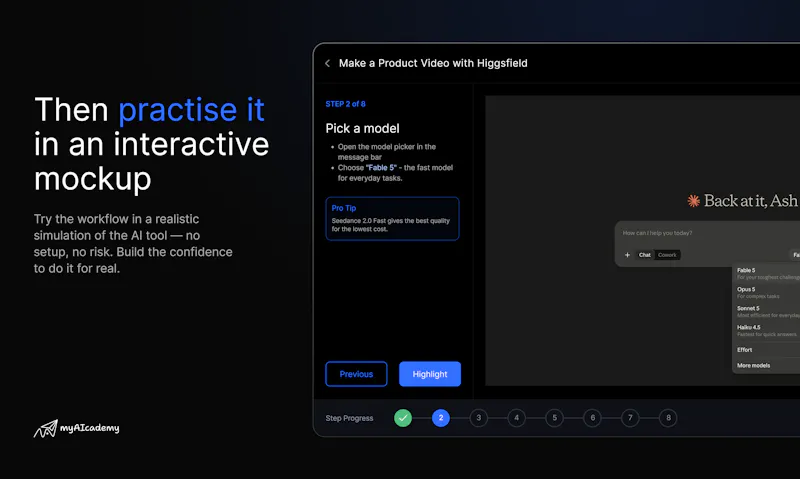Viewport: 800px width, 479px height.
Task: Click 'Open the model picker' instruction bullet
Action: [387, 152]
